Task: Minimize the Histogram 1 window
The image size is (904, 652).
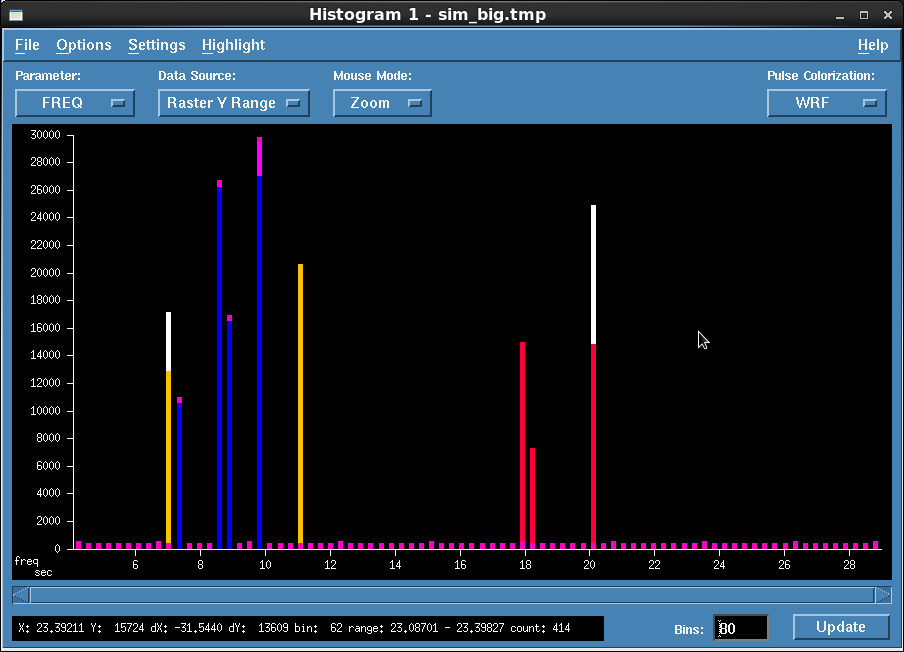Action: [x=841, y=14]
